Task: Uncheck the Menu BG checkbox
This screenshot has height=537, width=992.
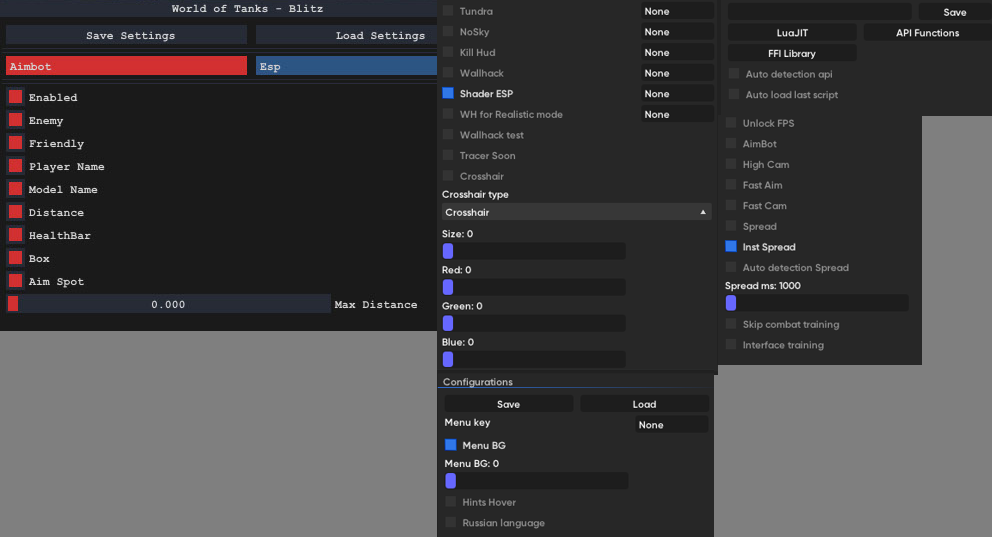Action: pyautogui.click(x=450, y=445)
